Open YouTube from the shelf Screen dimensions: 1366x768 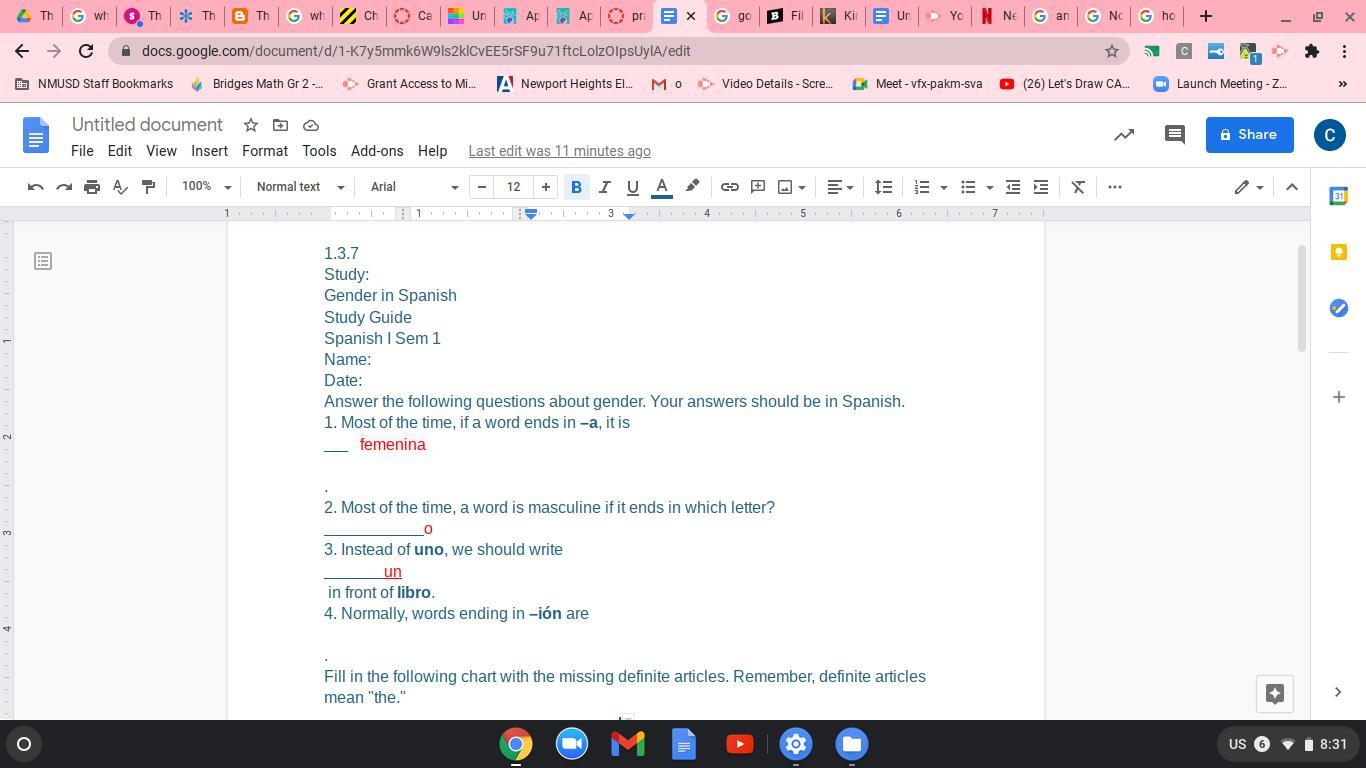click(740, 744)
